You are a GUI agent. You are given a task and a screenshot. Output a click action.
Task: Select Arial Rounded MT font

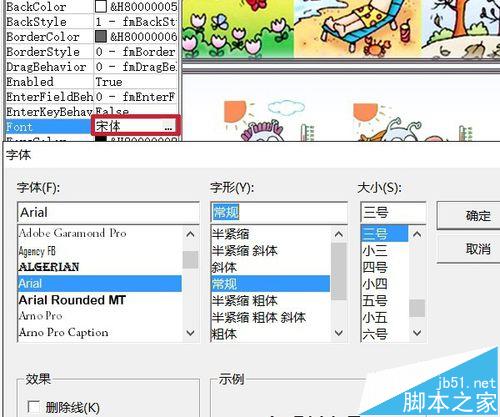point(72,300)
